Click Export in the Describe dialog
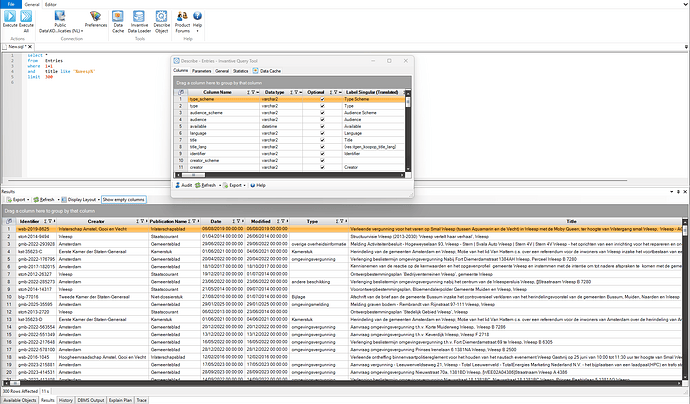The height and width of the screenshot is (404, 690). [232, 185]
